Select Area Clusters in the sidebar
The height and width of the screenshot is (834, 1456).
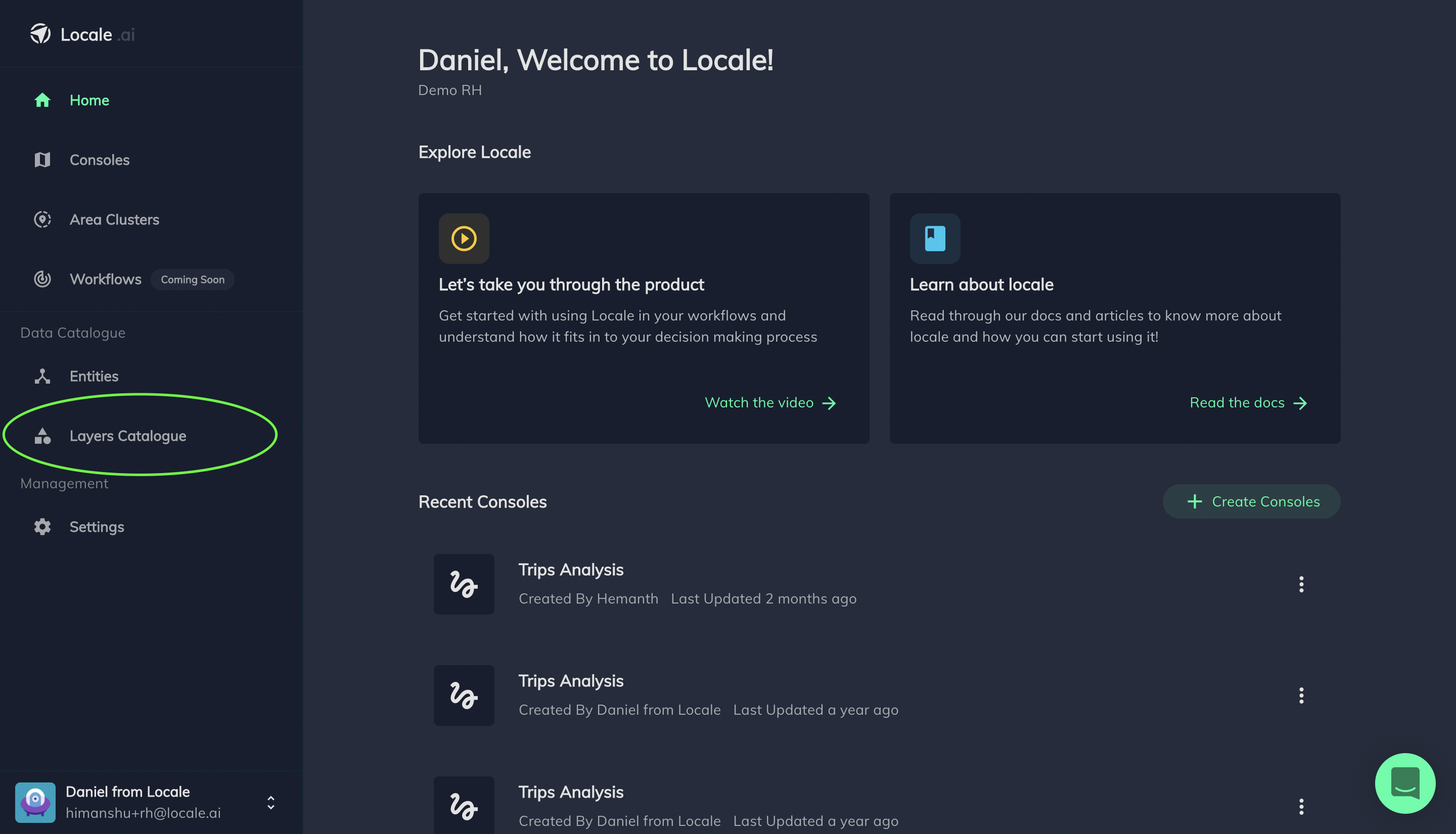coord(114,219)
